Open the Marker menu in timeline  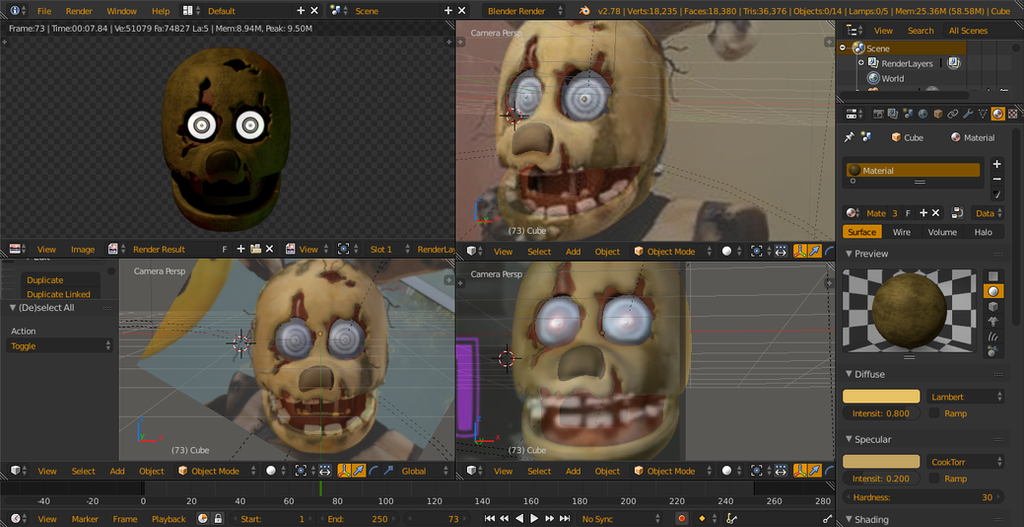85,519
